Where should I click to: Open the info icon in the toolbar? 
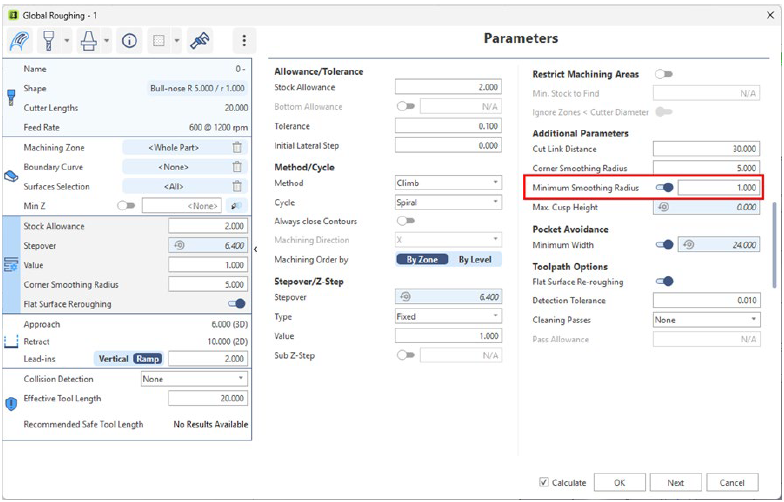[129, 41]
